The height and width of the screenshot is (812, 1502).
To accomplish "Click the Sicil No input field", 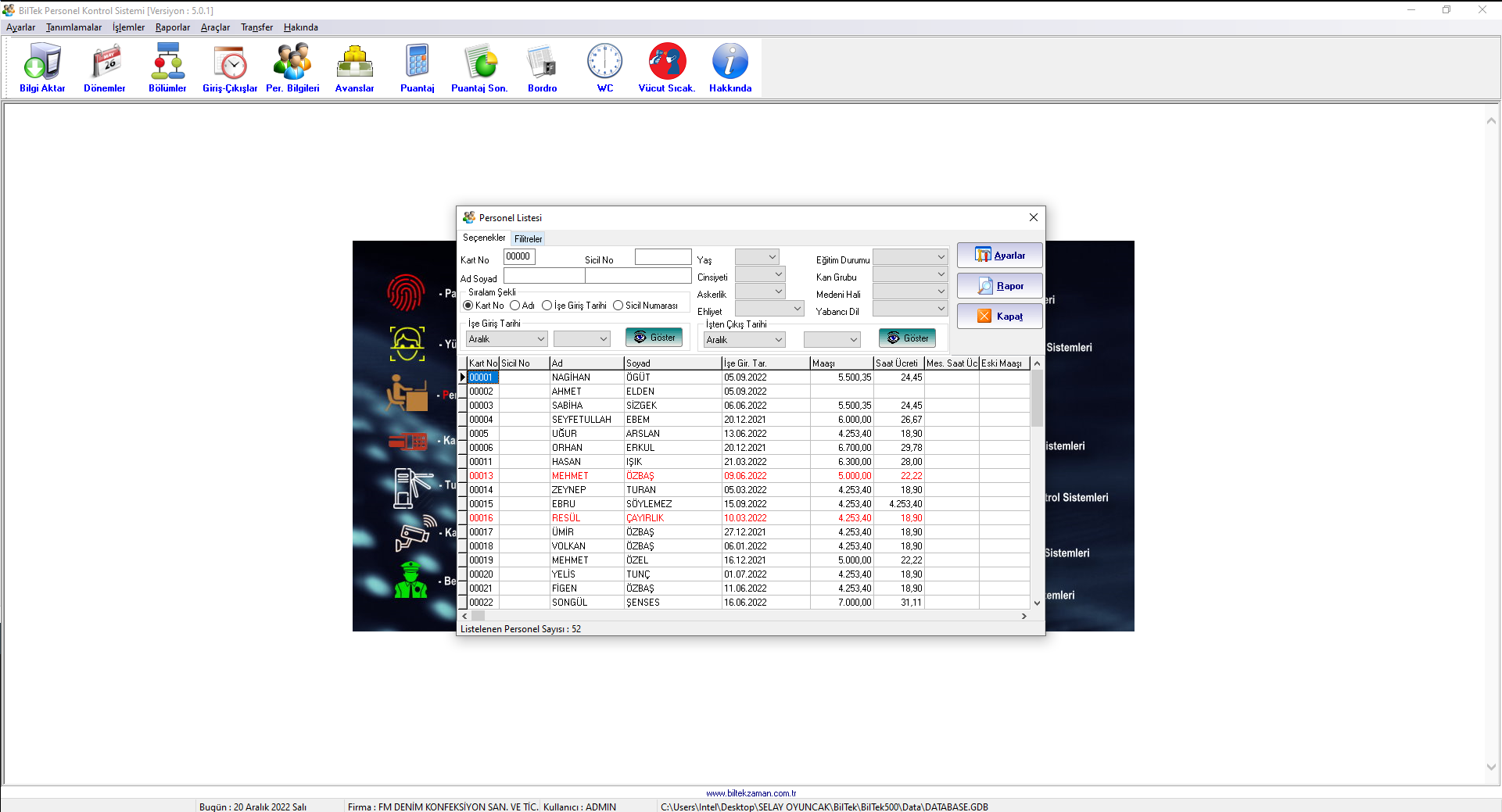I will pyautogui.click(x=663, y=256).
